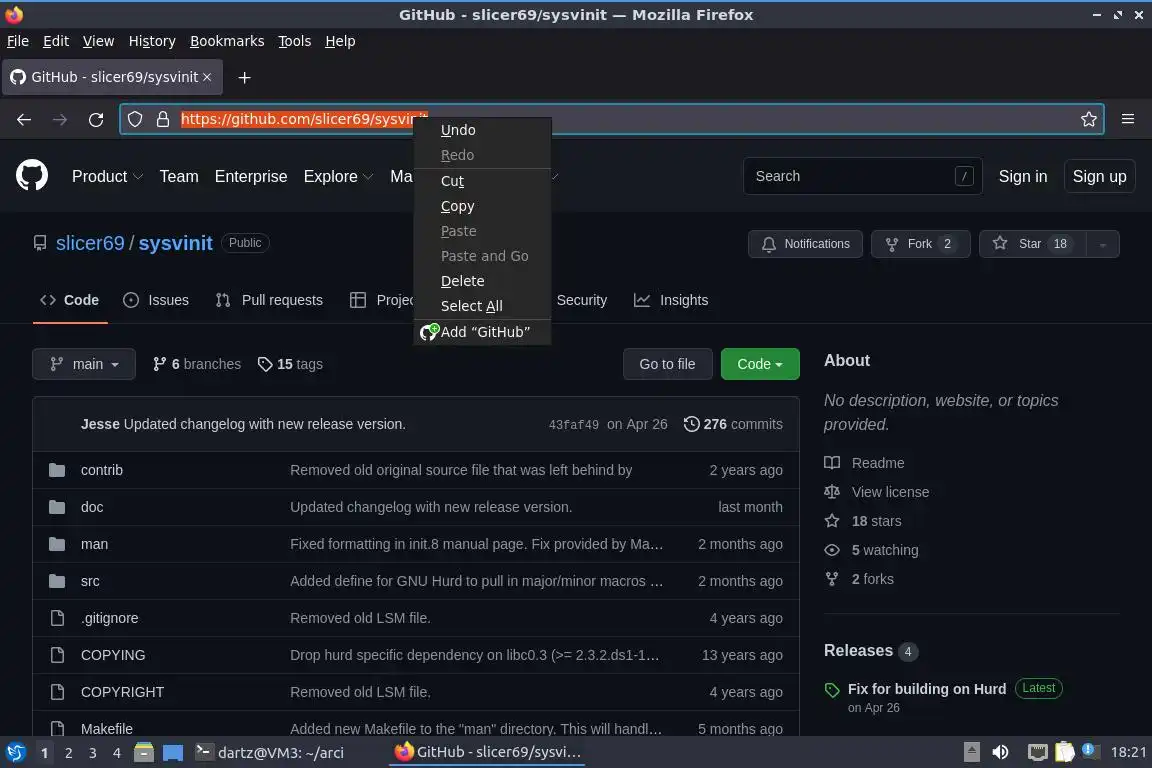
Task: Click the eye icon beside 5 watching
Action: pos(832,550)
